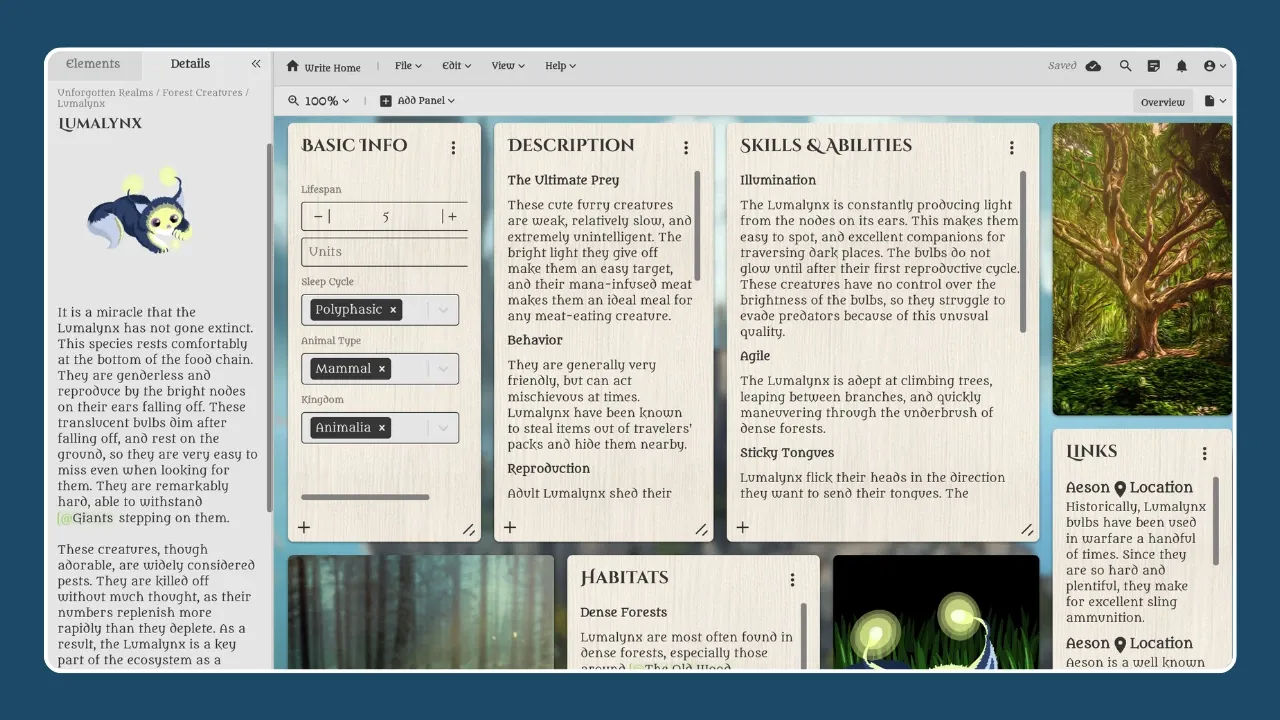Open Unforgotten Realms breadcrumb
Viewport: 1280px width, 720px height.
coord(105,92)
